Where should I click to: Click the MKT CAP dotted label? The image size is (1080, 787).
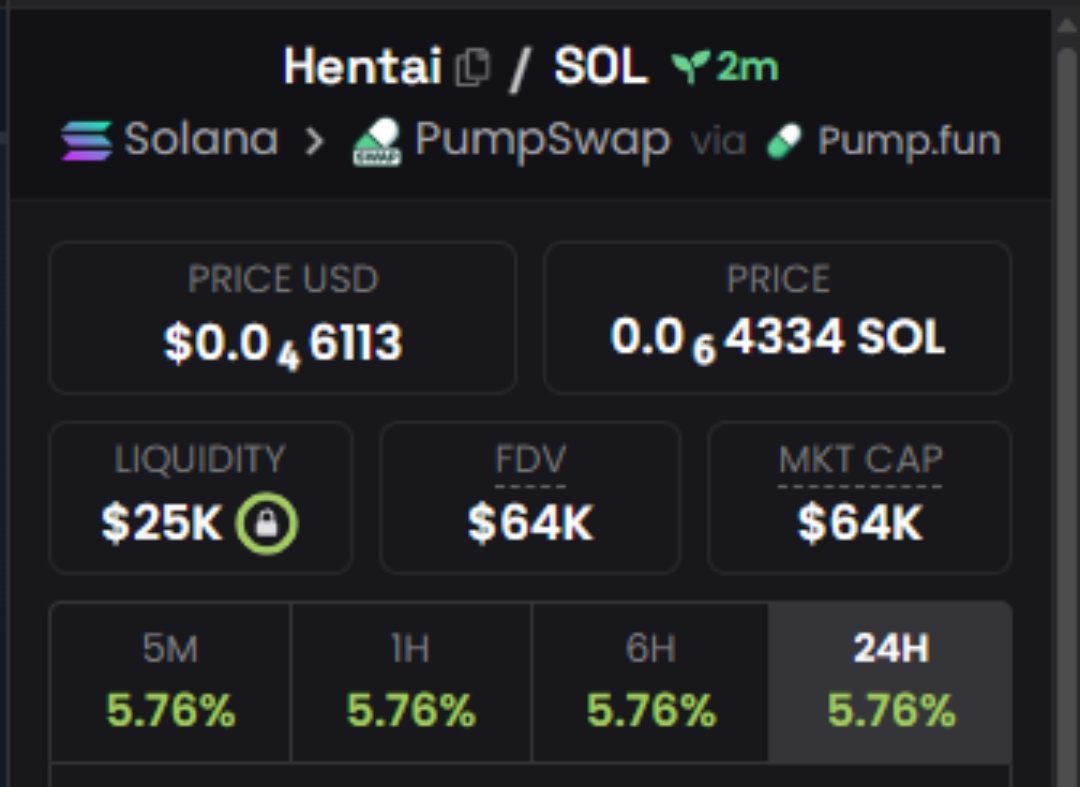(860, 459)
